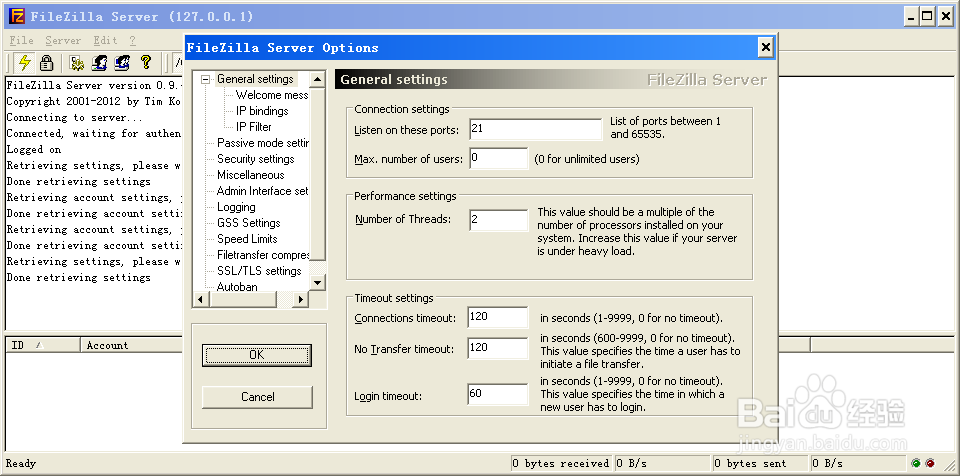Click the 0 bytes received status entry
Image resolution: width=960 pixels, height=476 pixels.
561,464
